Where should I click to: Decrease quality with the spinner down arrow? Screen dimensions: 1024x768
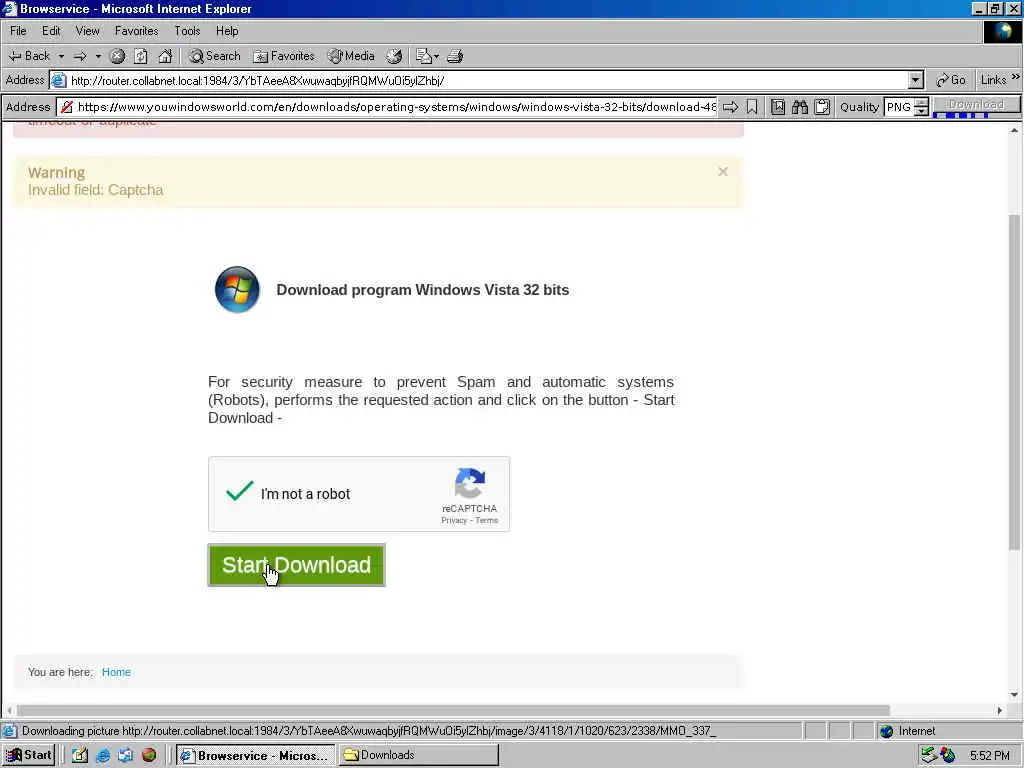[x=921, y=112]
